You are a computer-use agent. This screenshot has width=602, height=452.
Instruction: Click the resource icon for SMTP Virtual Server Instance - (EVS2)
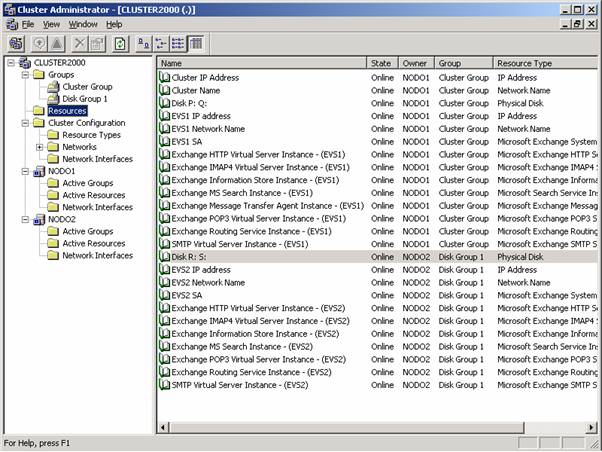[x=164, y=385]
